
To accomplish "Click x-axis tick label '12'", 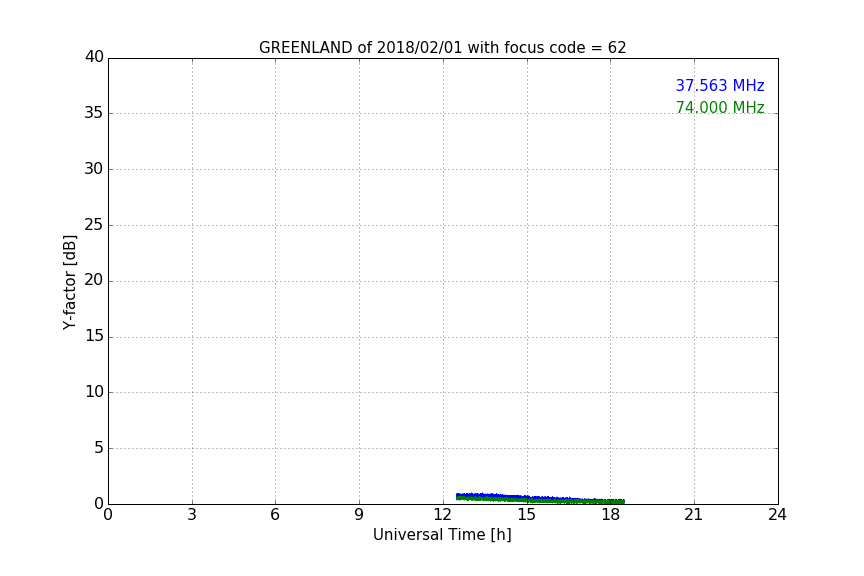I will point(442,515).
